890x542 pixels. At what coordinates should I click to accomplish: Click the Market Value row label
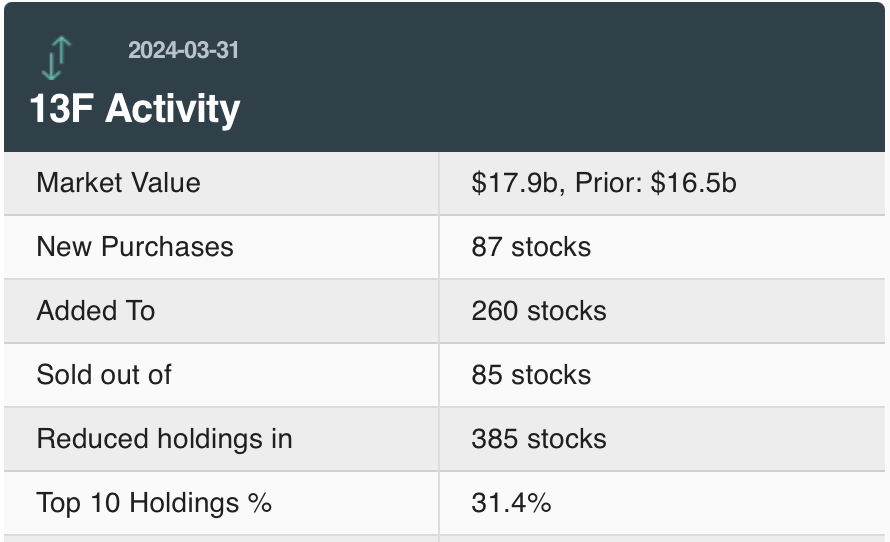[118, 183]
